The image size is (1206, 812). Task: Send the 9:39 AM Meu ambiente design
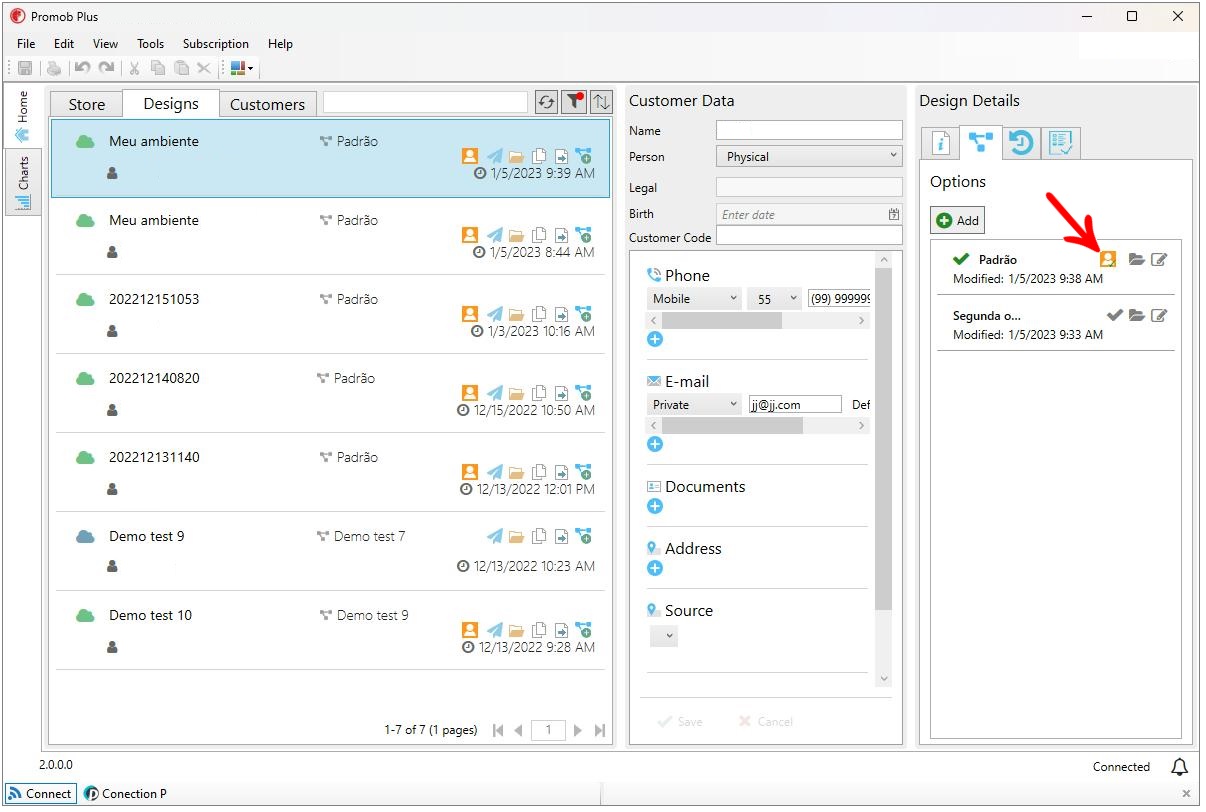[x=495, y=156]
